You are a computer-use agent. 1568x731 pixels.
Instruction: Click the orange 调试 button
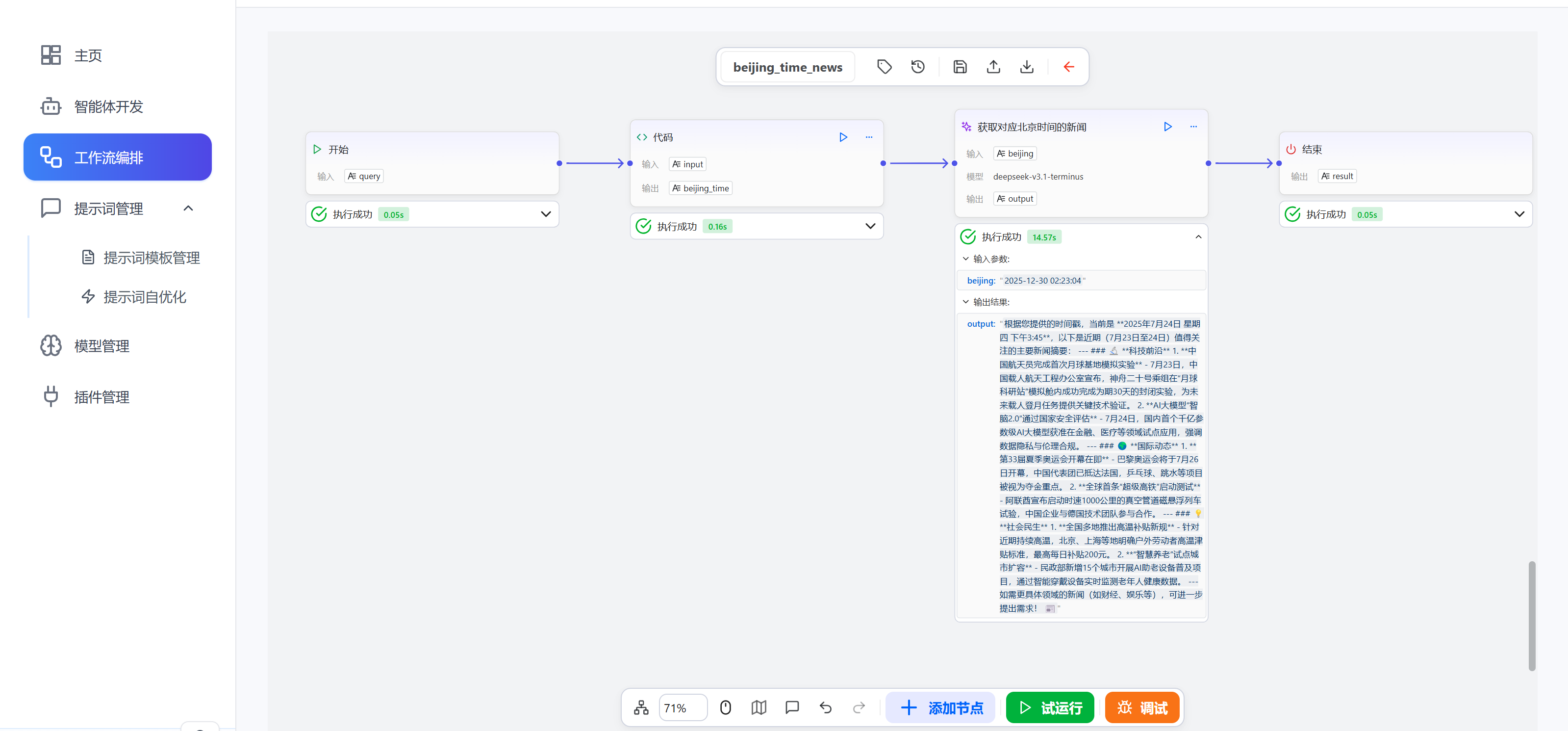(x=1142, y=707)
